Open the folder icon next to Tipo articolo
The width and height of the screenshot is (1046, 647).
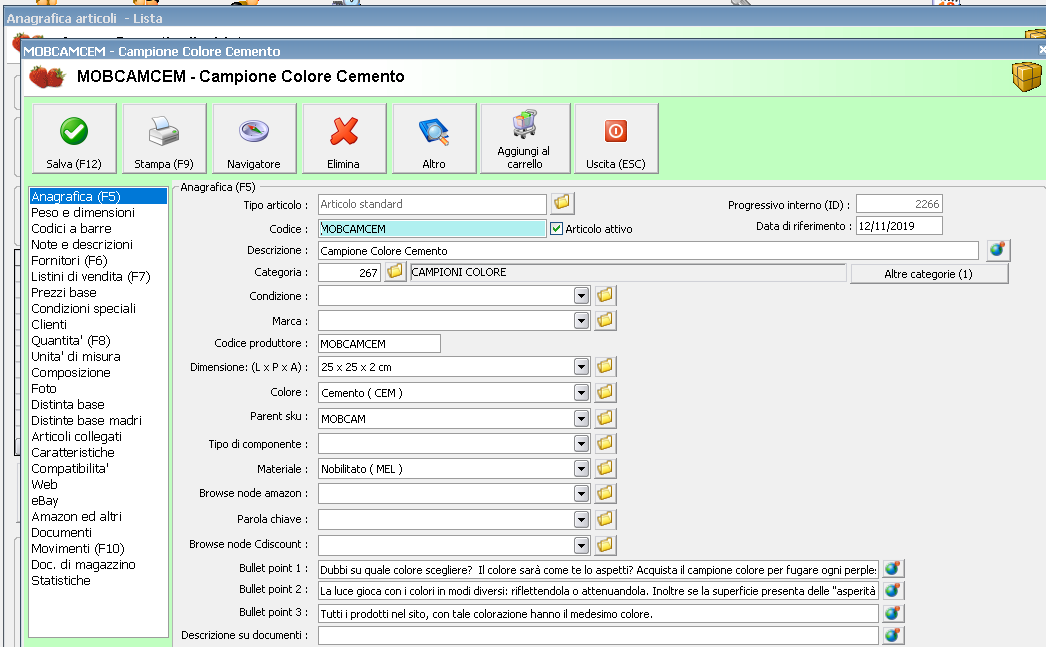pyautogui.click(x=563, y=204)
